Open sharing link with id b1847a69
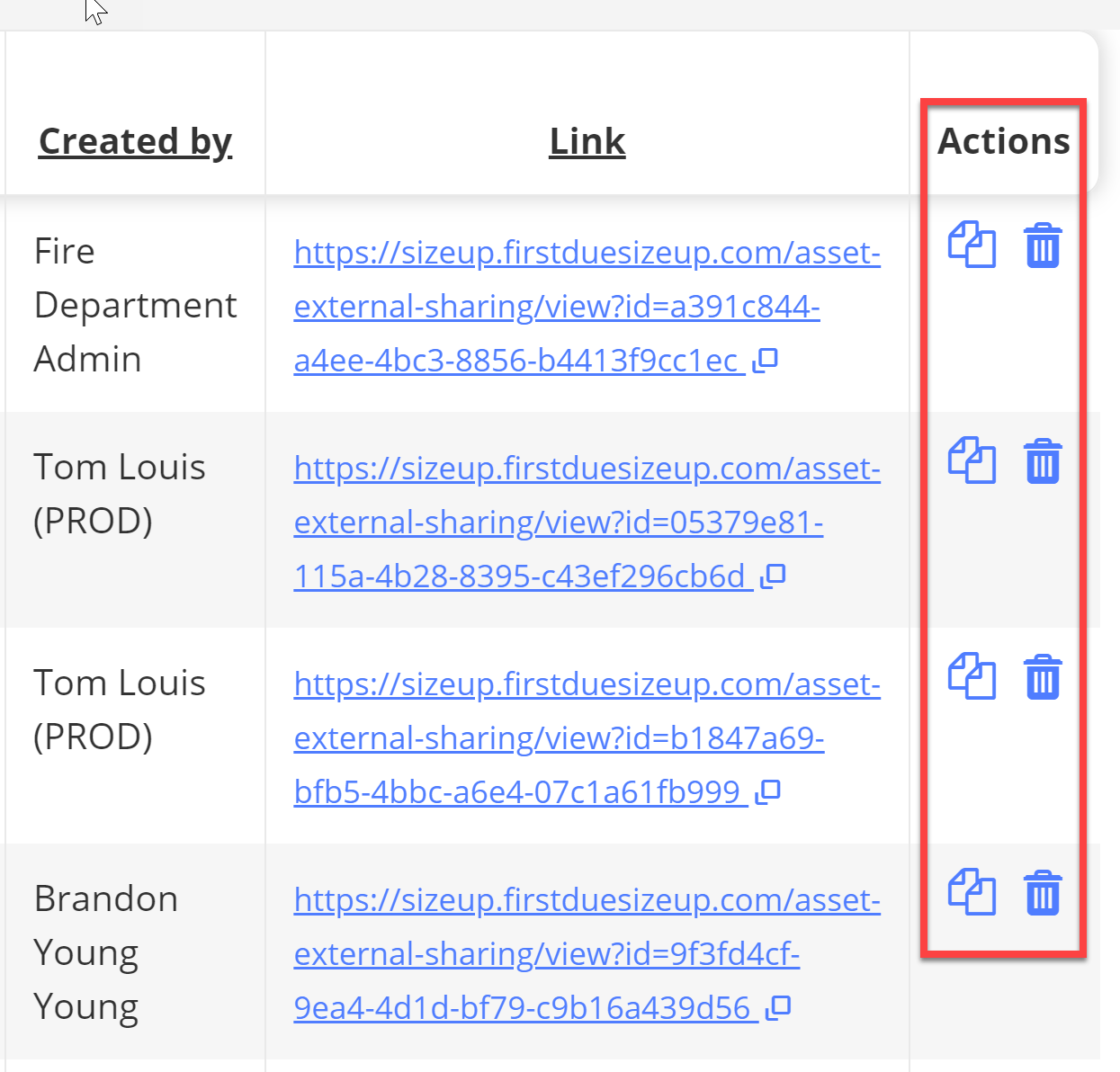Viewport: 1120px width, 1072px height. [x=587, y=738]
